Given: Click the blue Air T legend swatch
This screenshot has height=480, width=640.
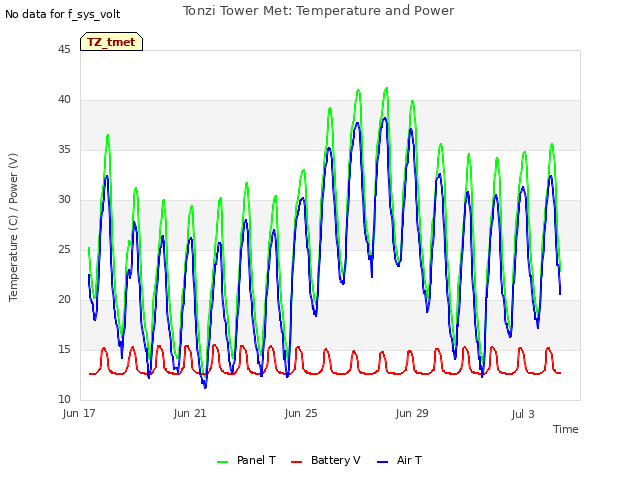Looking at the screenshot, I should [x=382, y=462].
